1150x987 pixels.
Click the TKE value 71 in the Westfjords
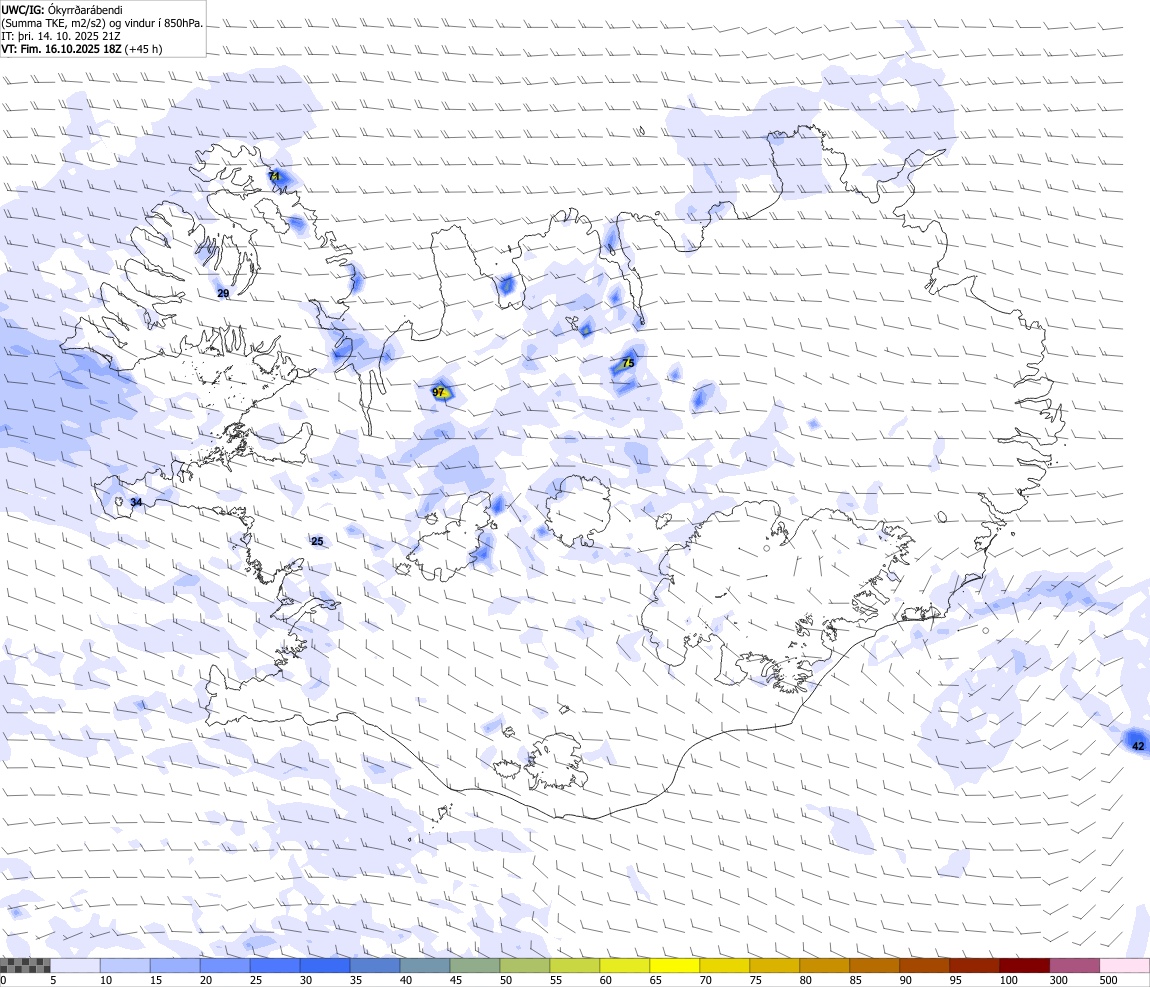coord(274,176)
